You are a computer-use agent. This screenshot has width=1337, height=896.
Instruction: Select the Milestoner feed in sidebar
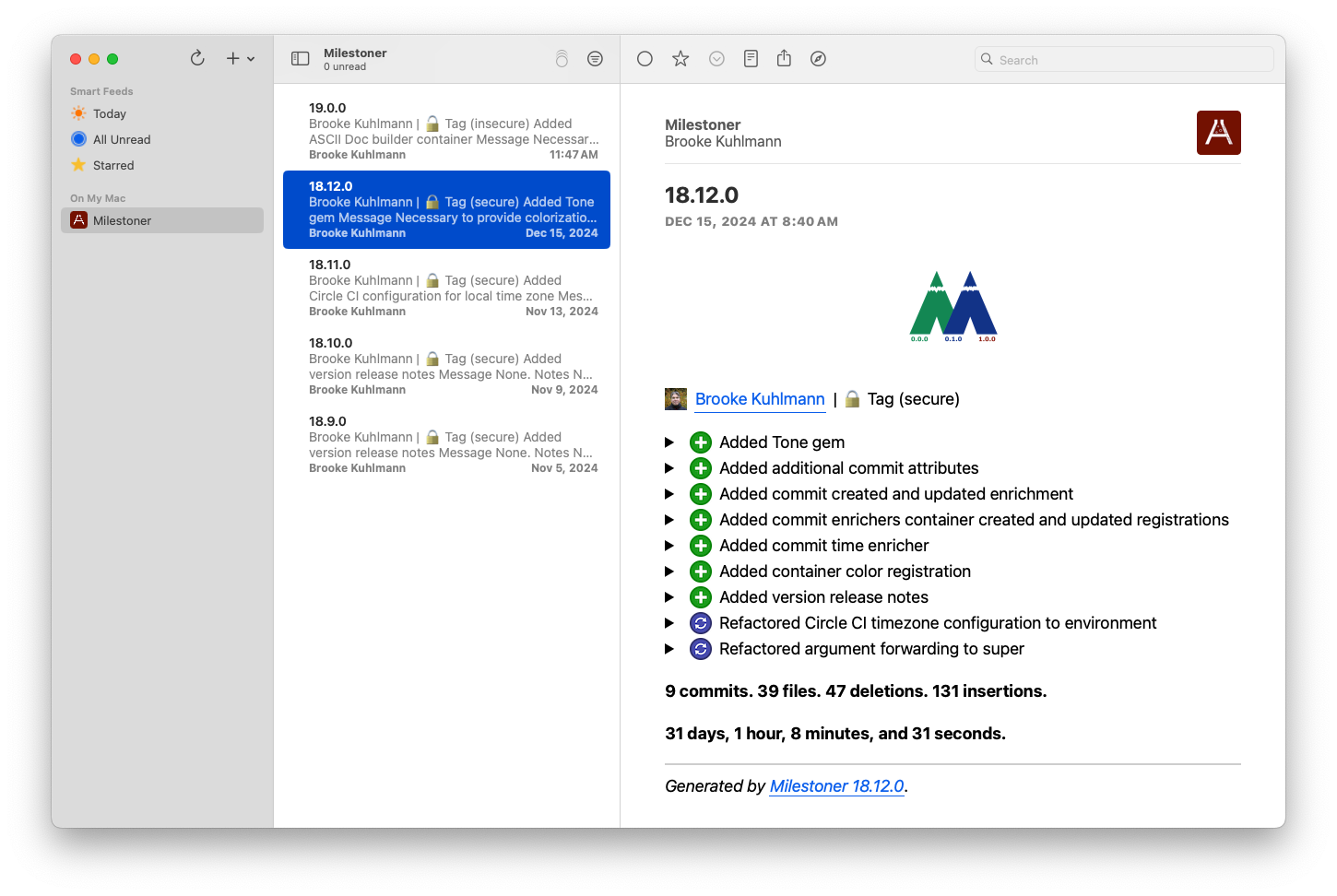(x=162, y=220)
